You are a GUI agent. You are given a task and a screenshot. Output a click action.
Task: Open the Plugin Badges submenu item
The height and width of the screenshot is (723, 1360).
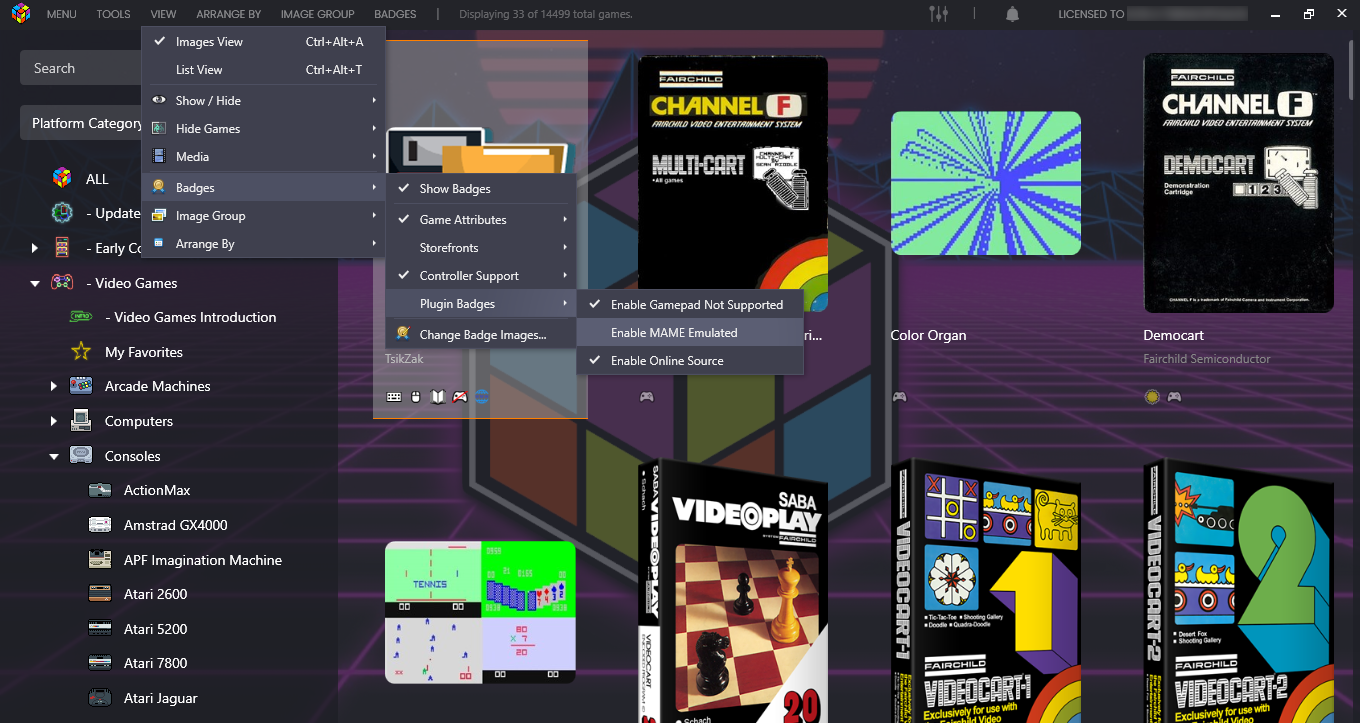[481, 304]
